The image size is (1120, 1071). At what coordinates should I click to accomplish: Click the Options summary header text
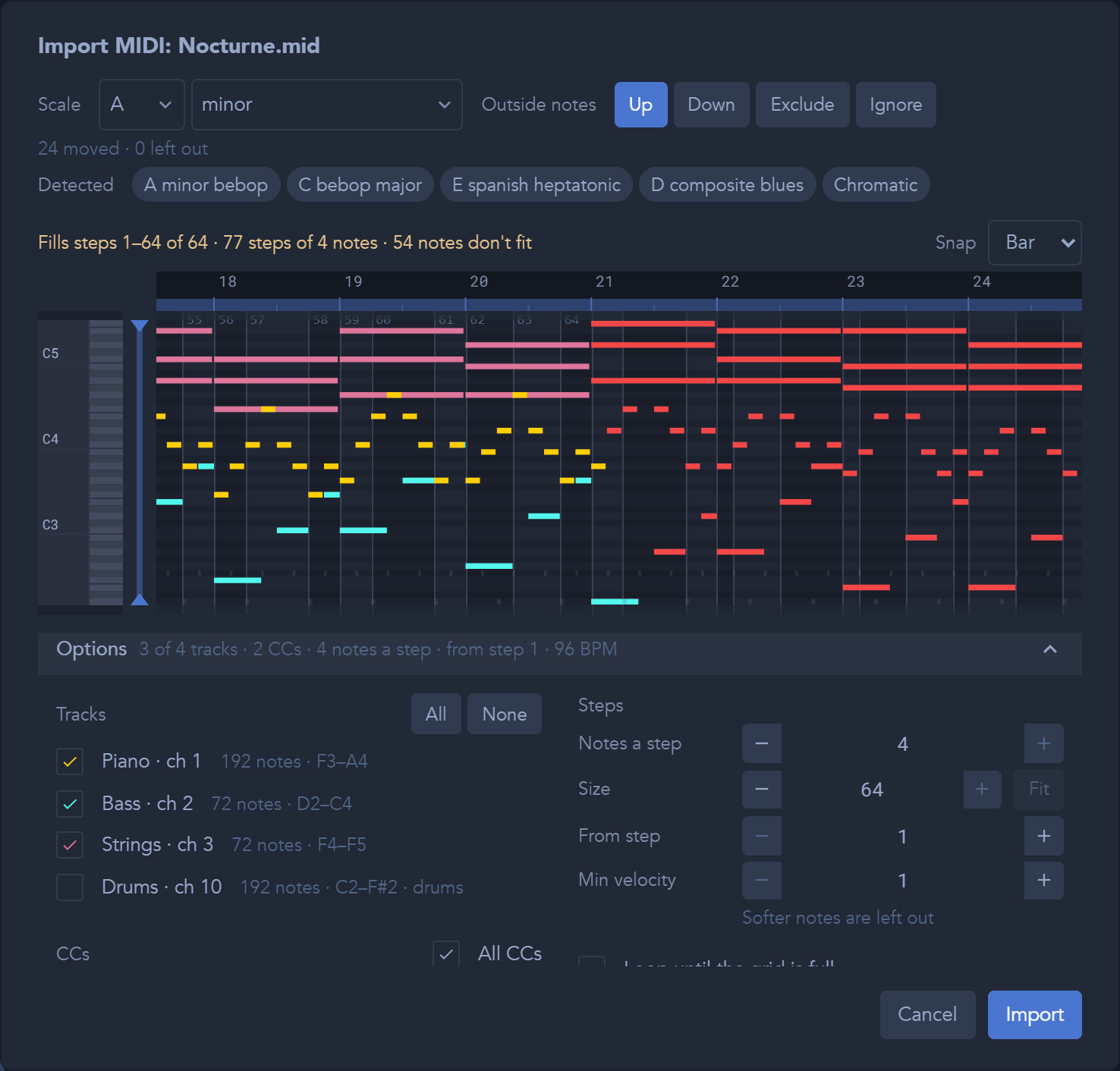point(378,650)
